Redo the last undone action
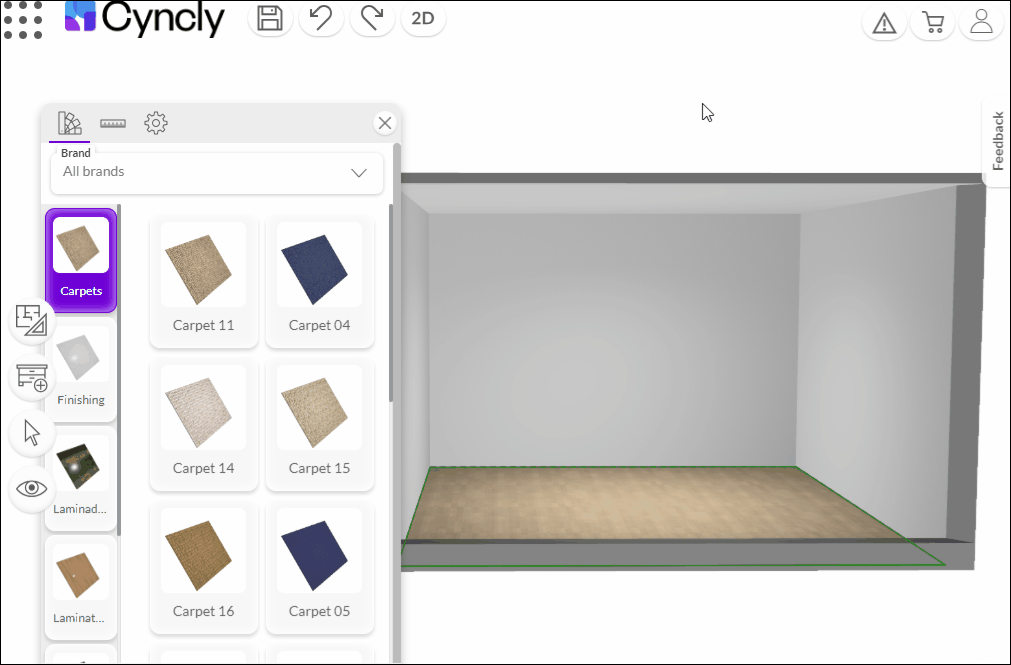1011x665 pixels. (x=372, y=19)
